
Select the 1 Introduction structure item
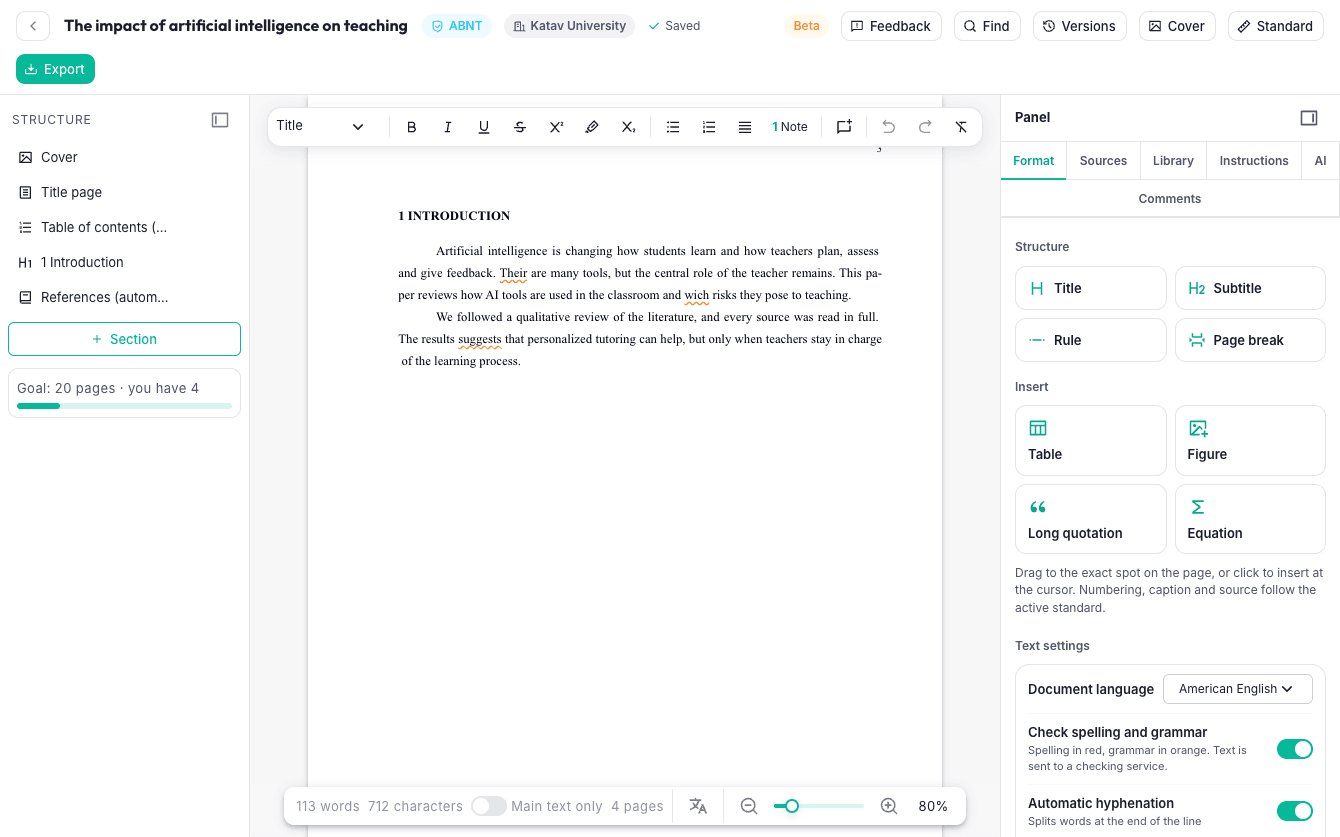click(124, 262)
